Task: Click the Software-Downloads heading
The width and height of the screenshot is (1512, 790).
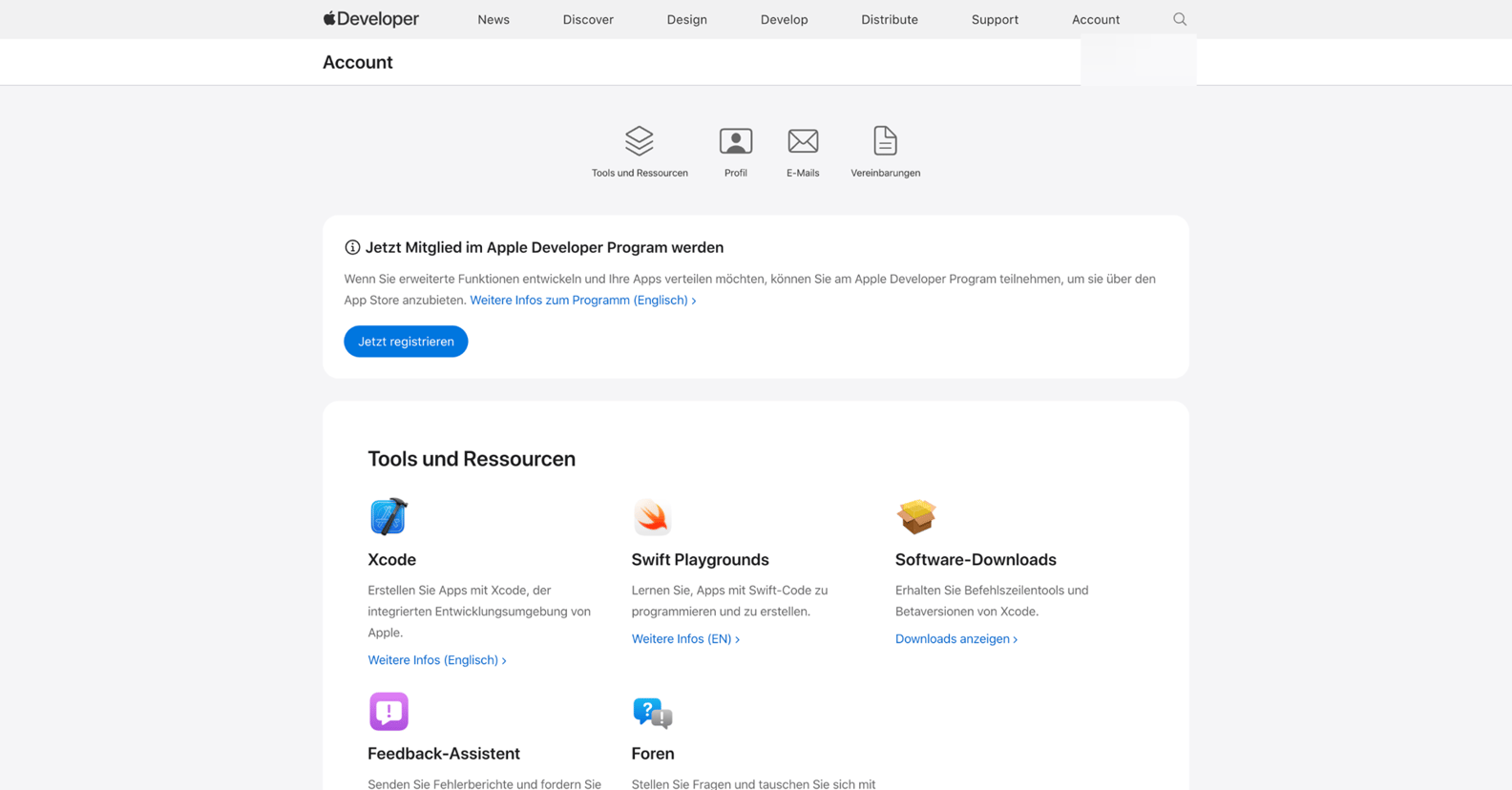Action: (976, 560)
